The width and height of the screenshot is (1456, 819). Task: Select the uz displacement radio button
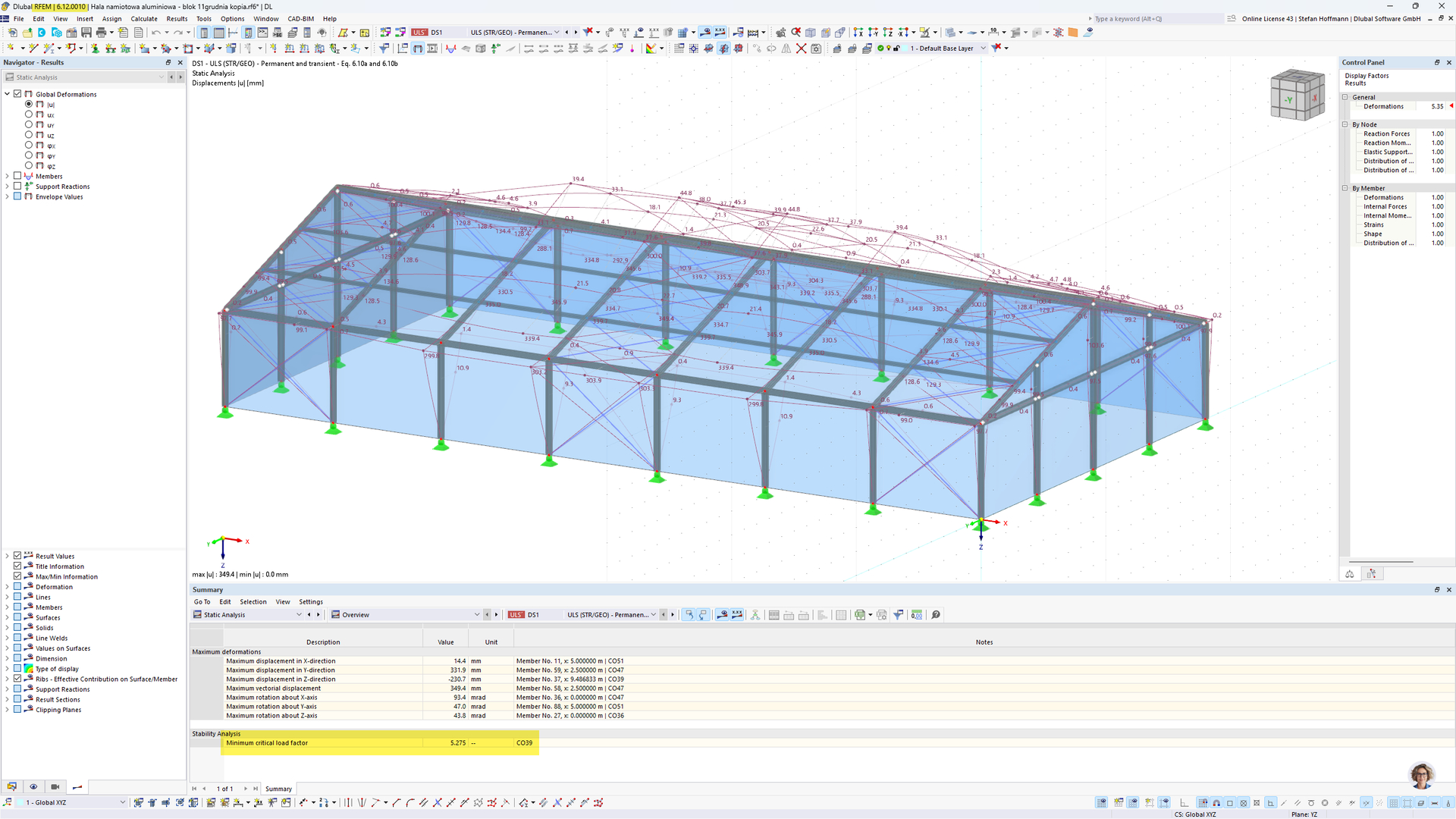[x=29, y=135]
